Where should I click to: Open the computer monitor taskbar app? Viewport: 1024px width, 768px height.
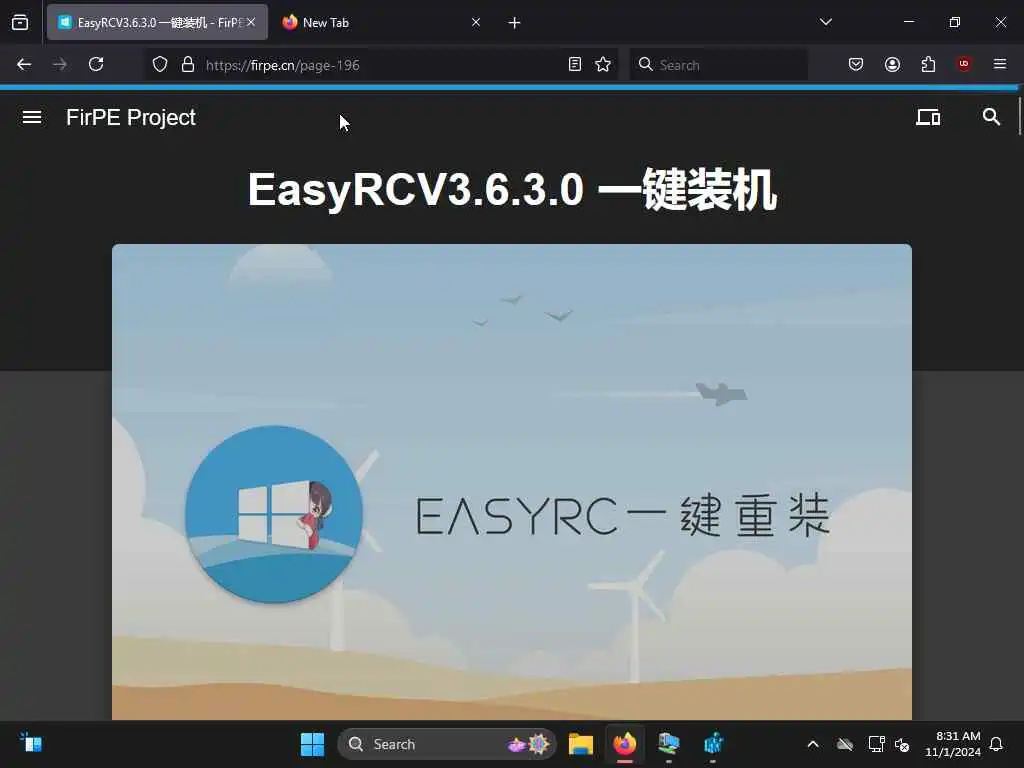[669, 744]
